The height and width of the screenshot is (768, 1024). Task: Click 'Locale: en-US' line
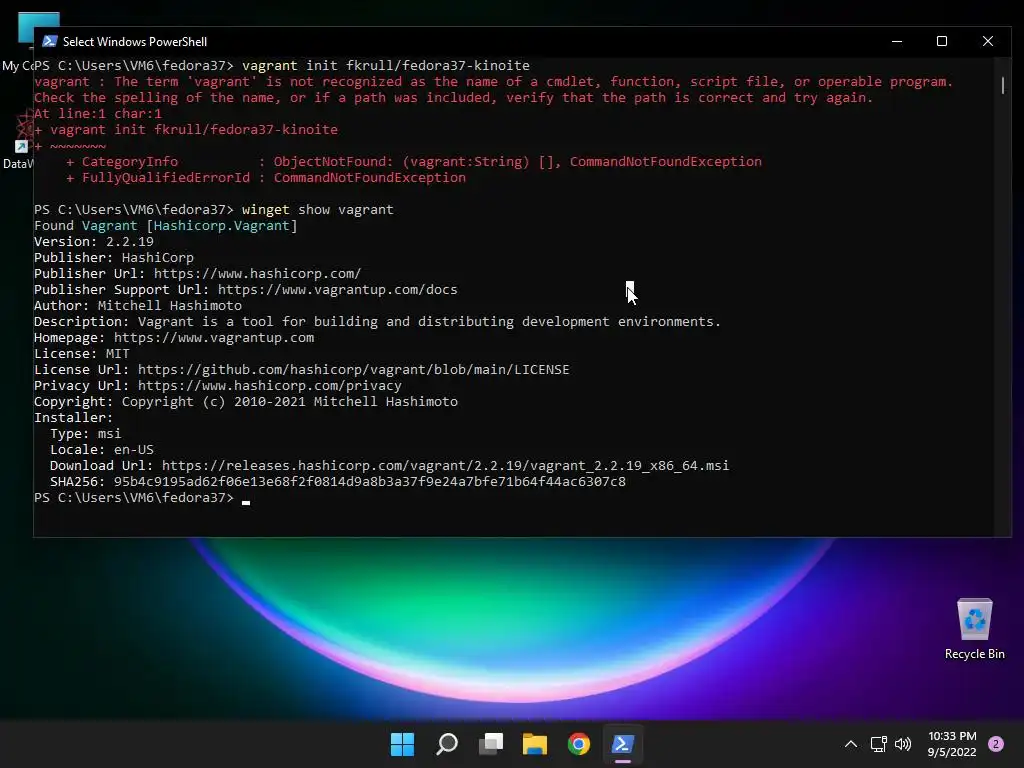(102, 450)
